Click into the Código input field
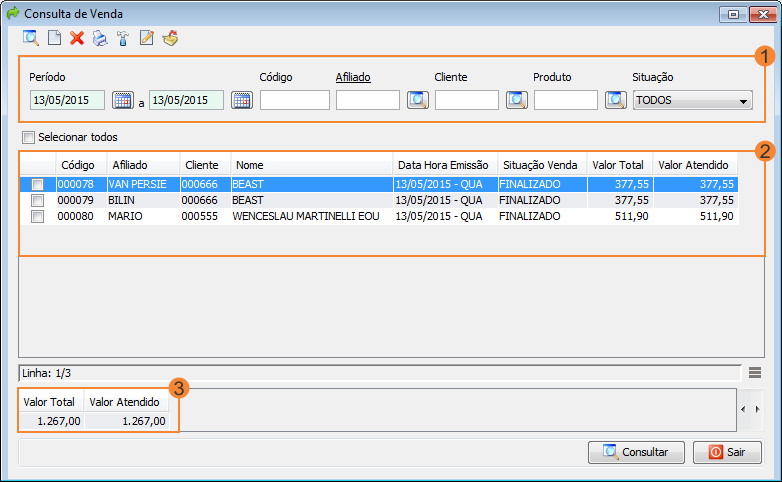 coord(294,100)
